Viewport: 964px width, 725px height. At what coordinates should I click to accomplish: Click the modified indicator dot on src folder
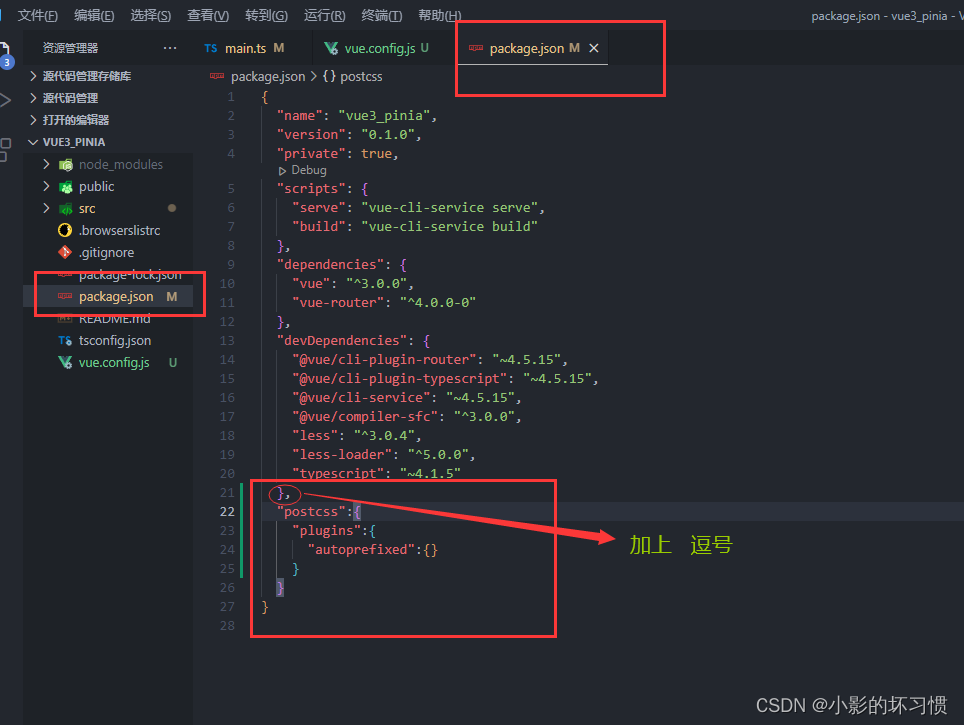[x=172, y=208]
